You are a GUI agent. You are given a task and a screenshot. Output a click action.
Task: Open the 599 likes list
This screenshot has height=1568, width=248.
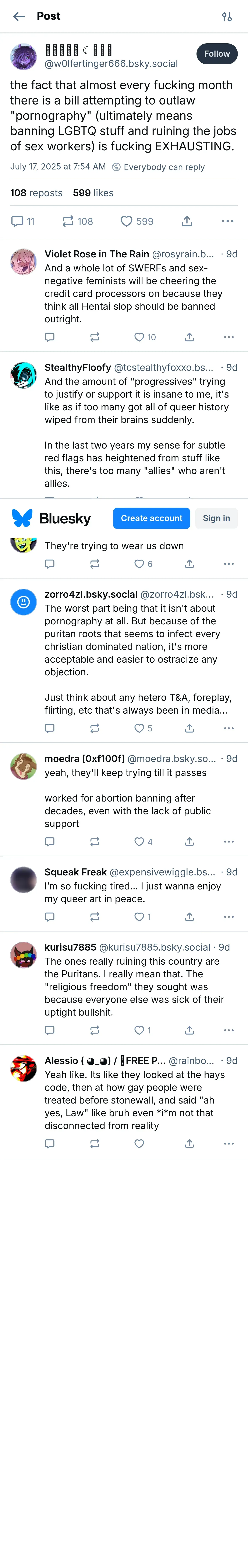pos(93,193)
